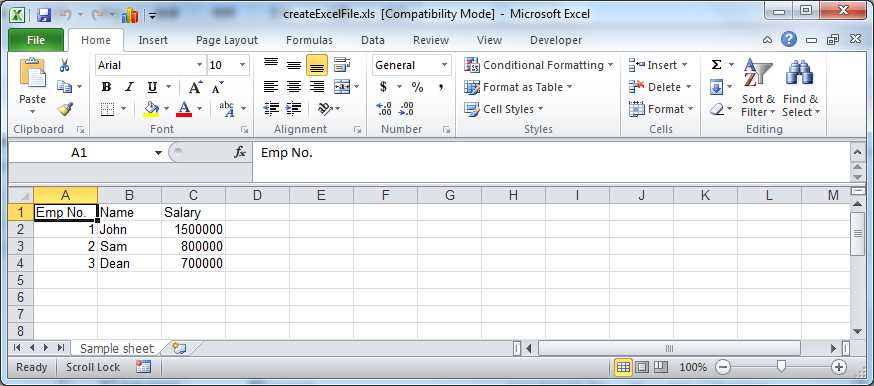
Task: Open Sort & Filter
Action: 758,87
